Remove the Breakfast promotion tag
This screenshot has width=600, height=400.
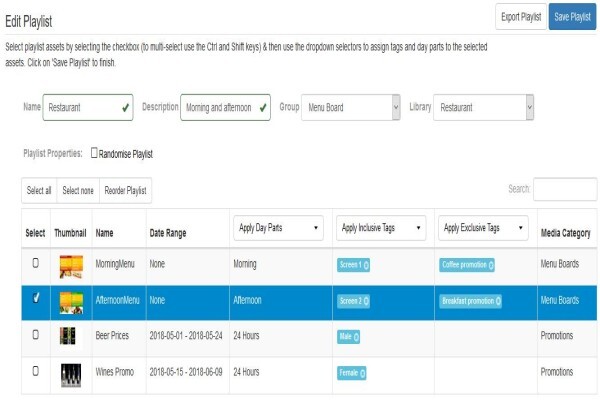[x=498, y=301]
